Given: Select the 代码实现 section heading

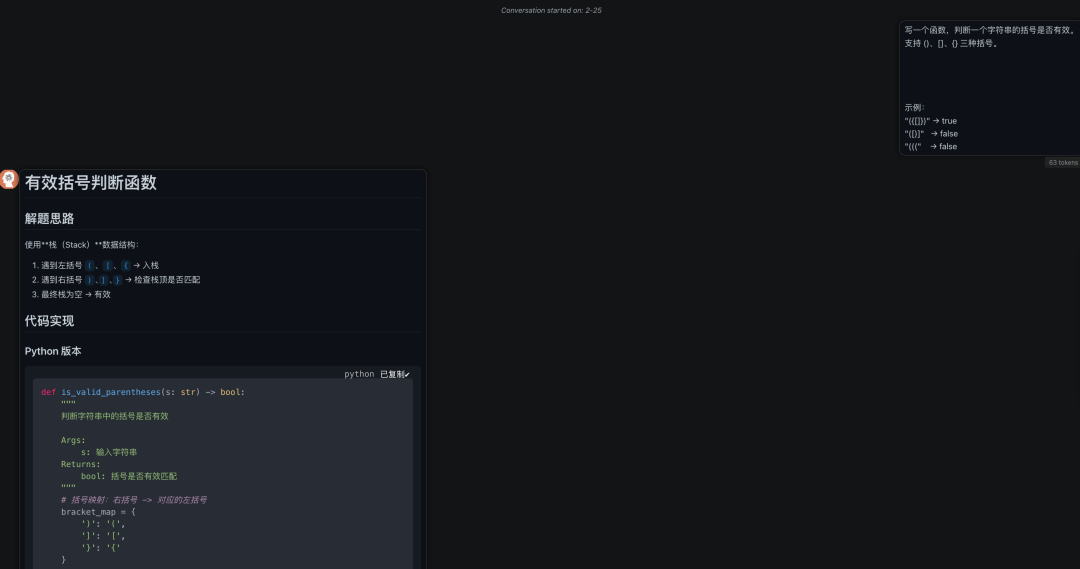Looking at the screenshot, I should [x=49, y=321].
